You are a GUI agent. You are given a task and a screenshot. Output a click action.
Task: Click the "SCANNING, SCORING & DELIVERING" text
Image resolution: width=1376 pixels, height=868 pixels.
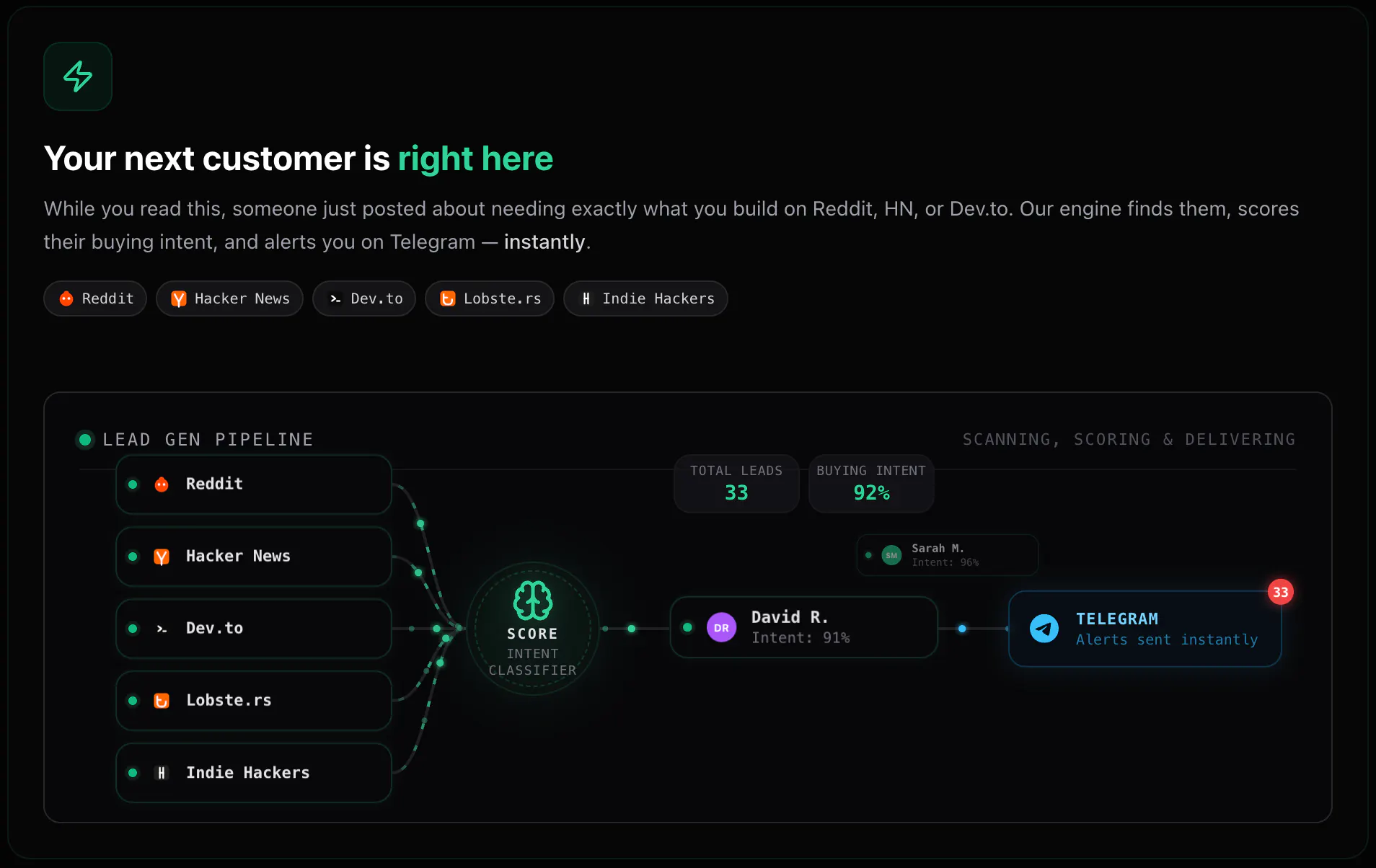tap(1129, 440)
